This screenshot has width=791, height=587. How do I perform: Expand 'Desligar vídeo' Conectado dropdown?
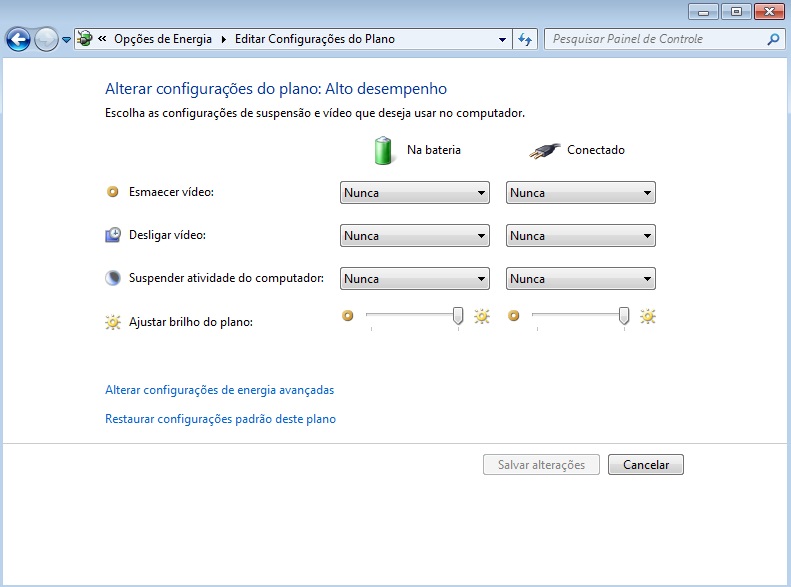click(580, 236)
